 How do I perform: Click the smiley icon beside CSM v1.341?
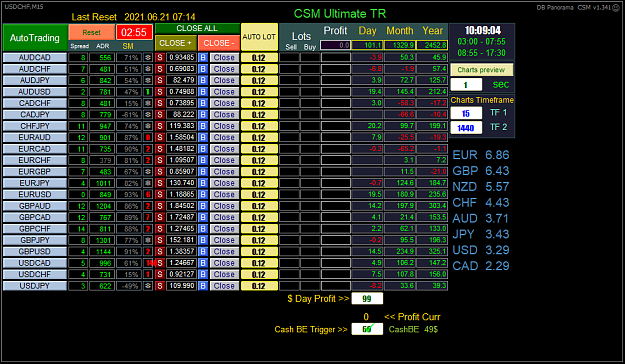(616, 7)
